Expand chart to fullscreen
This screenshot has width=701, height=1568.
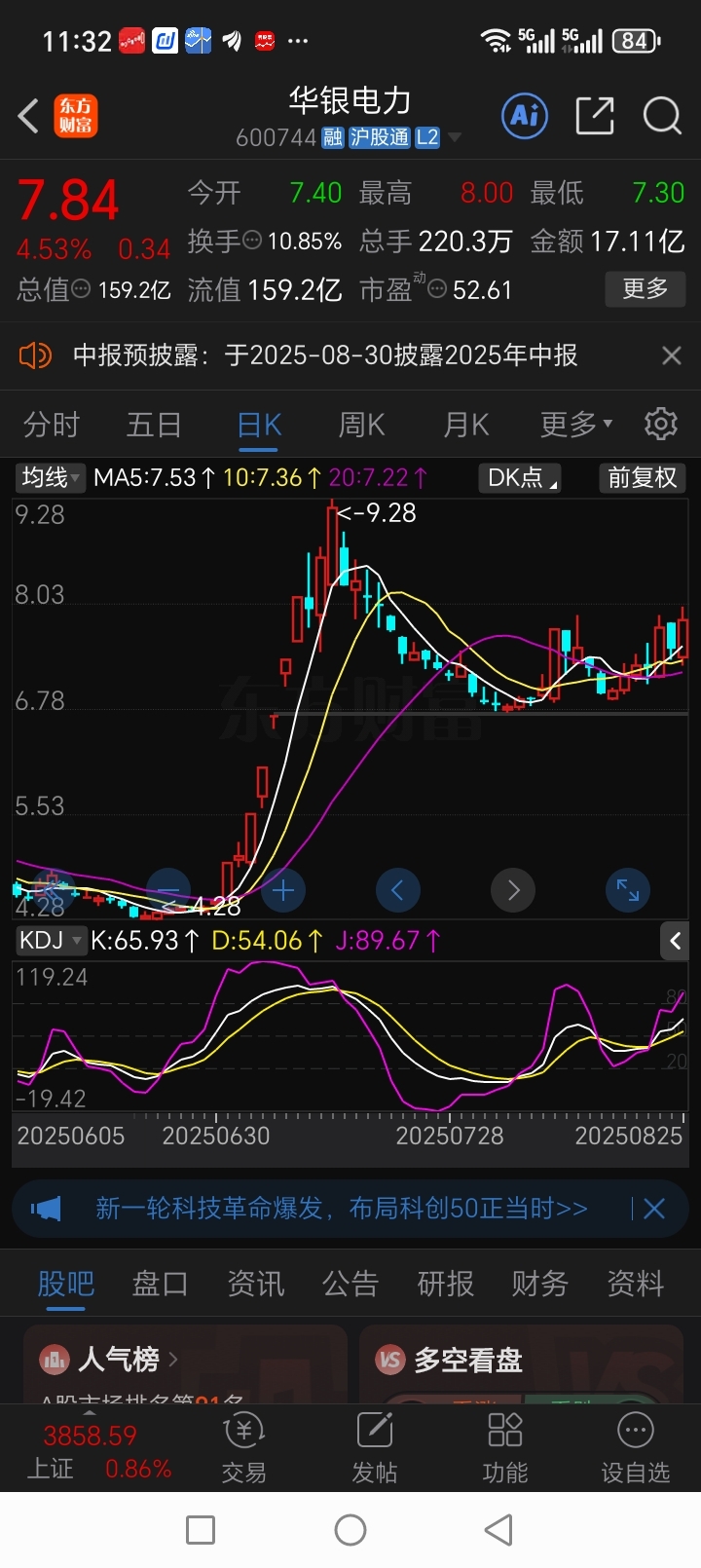628,890
